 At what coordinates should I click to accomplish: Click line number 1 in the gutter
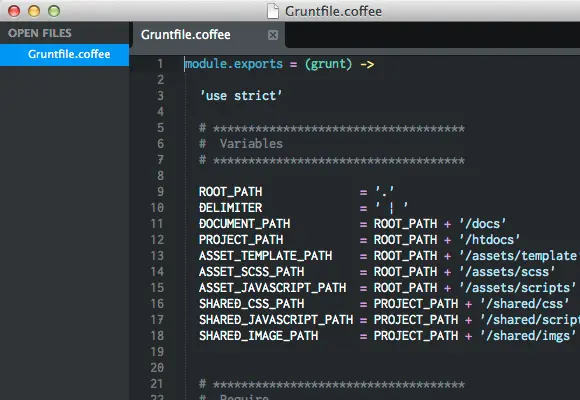(x=160, y=64)
